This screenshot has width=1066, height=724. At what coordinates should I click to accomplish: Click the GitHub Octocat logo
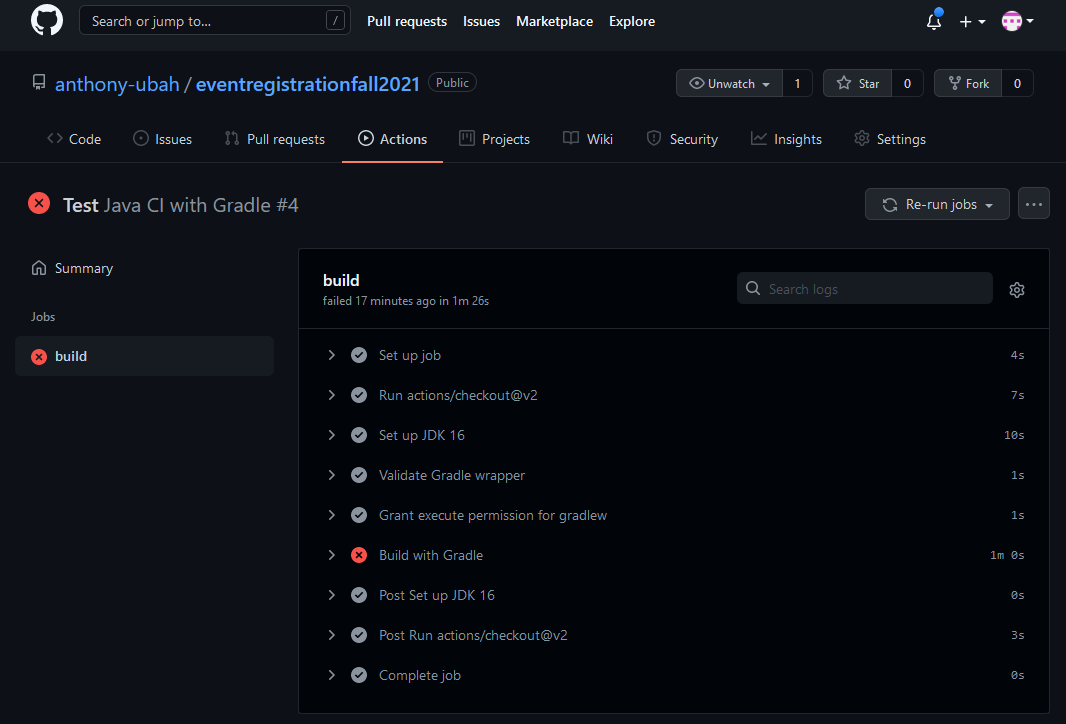pyautogui.click(x=47, y=21)
